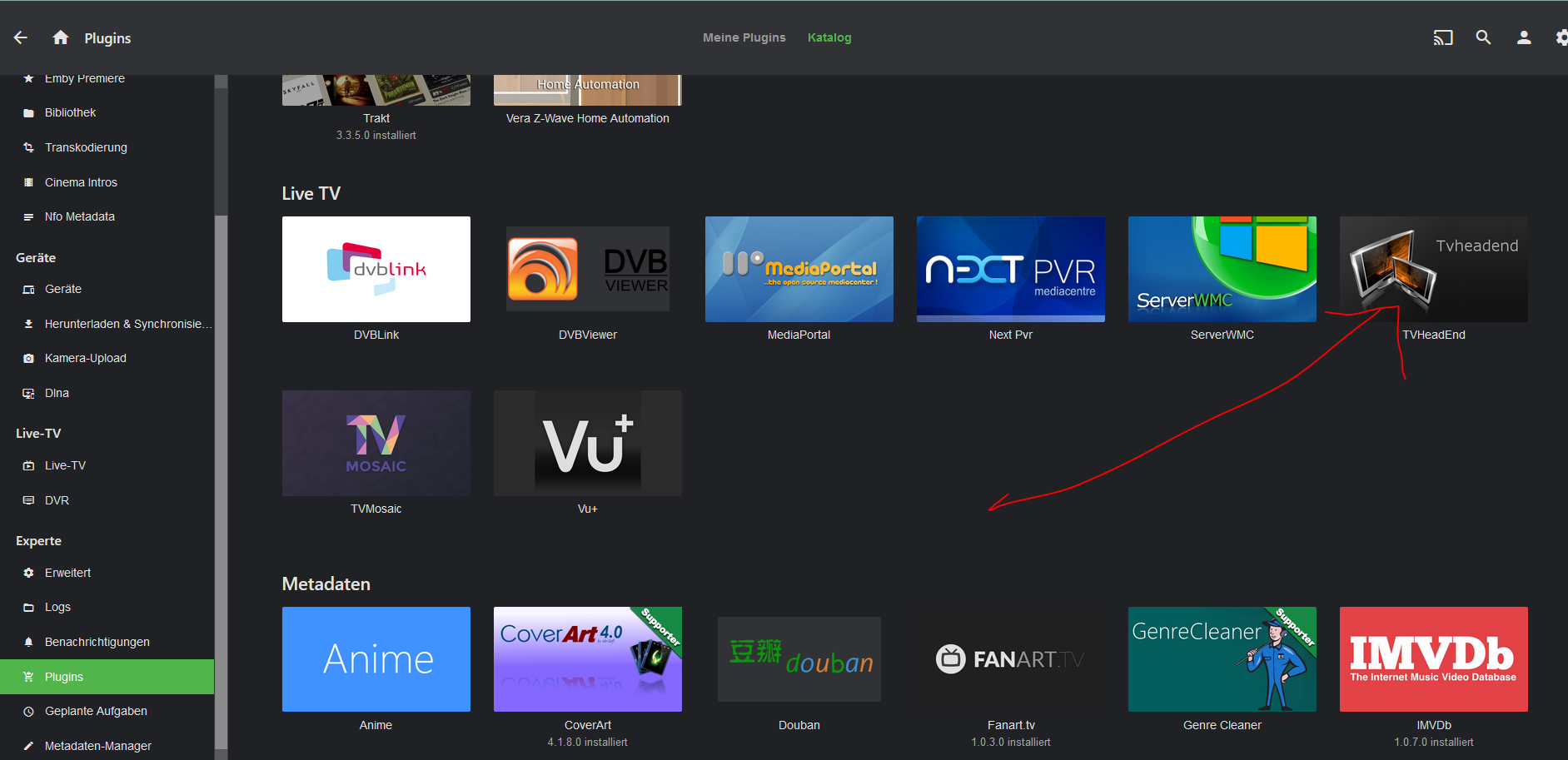Open the Douban plugin thumbnail
The width and height of the screenshot is (1568, 760).
[x=799, y=659]
